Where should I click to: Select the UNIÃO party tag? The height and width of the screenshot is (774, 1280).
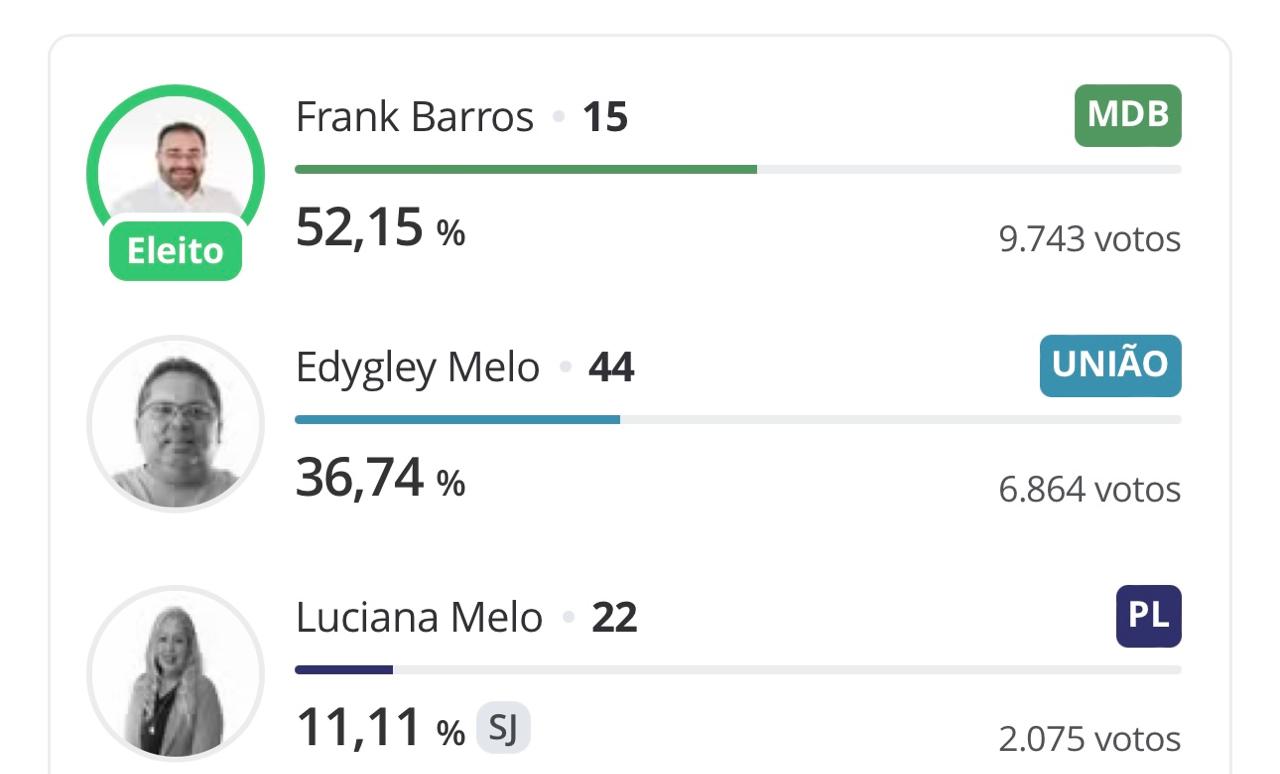(x=1111, y=365)
